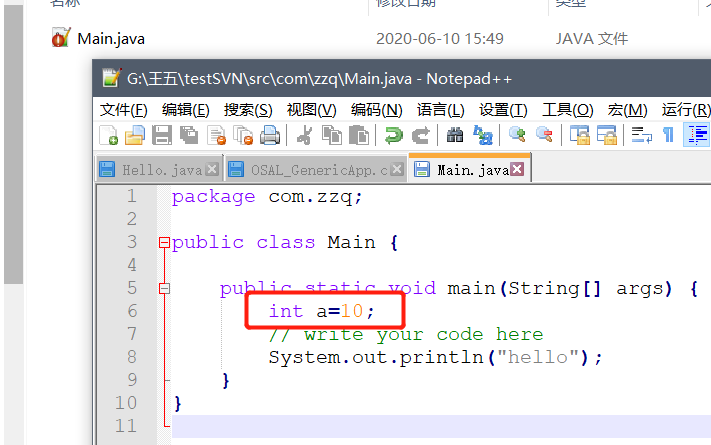Open the 视图(V) menu
The width and height of the screenshot is (711, 445).
(x=312, y=110)
